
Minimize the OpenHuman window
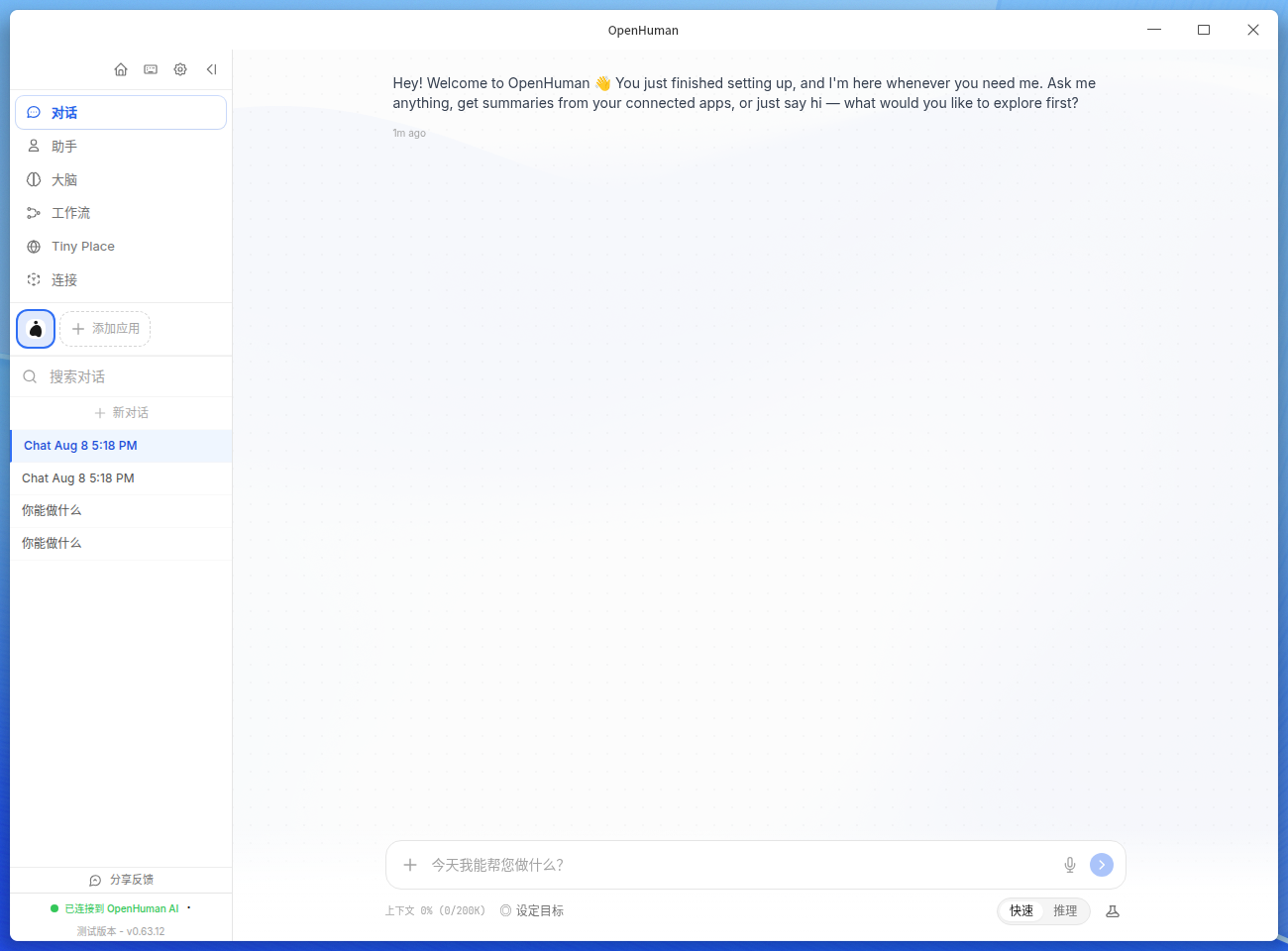click(1154, 30)
